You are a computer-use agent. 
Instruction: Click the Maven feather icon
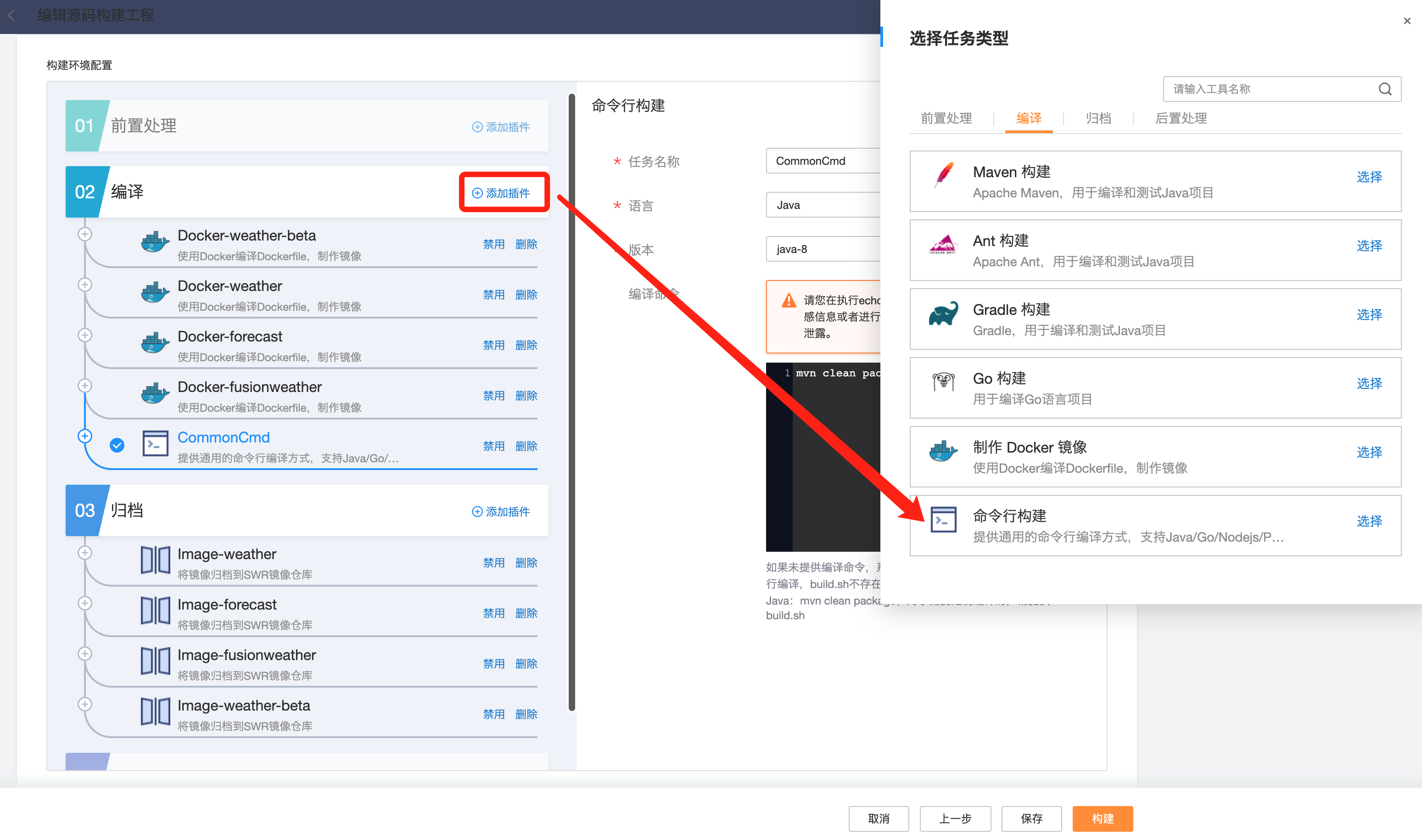click(943, 175)
